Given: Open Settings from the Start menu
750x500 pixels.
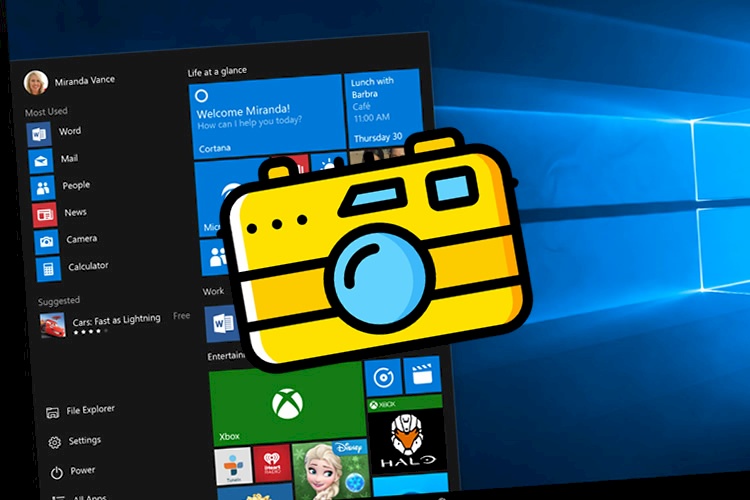Looking at the screenshot, I should (x=75, y=441).
